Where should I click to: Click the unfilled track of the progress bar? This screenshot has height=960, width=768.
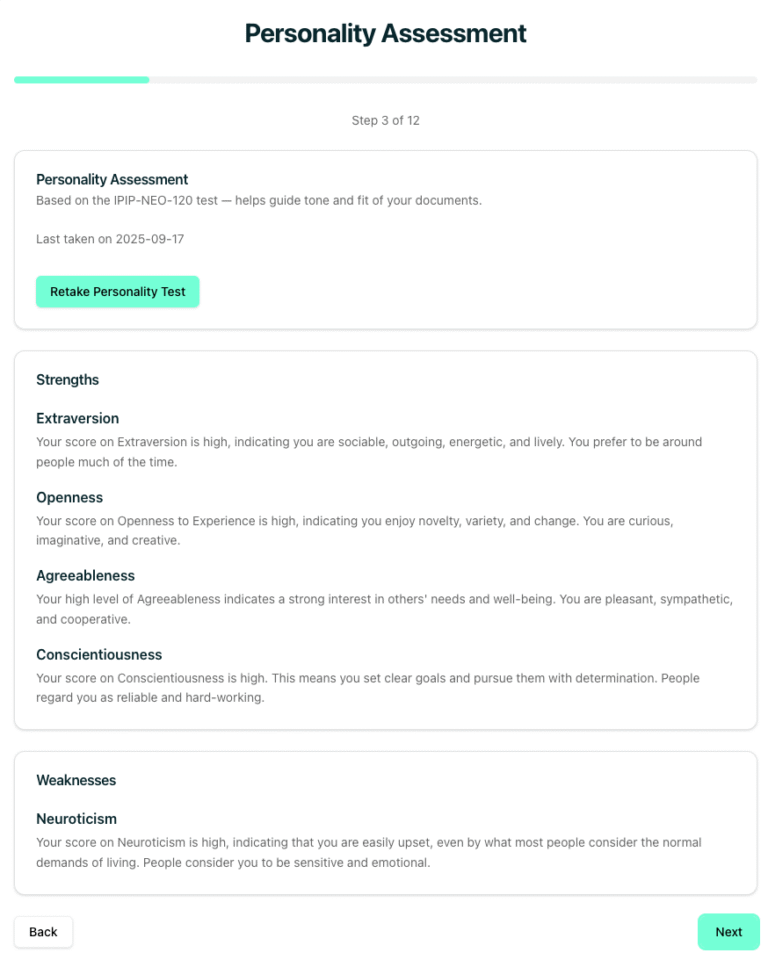pyautogui.click(x=452, y=80)
